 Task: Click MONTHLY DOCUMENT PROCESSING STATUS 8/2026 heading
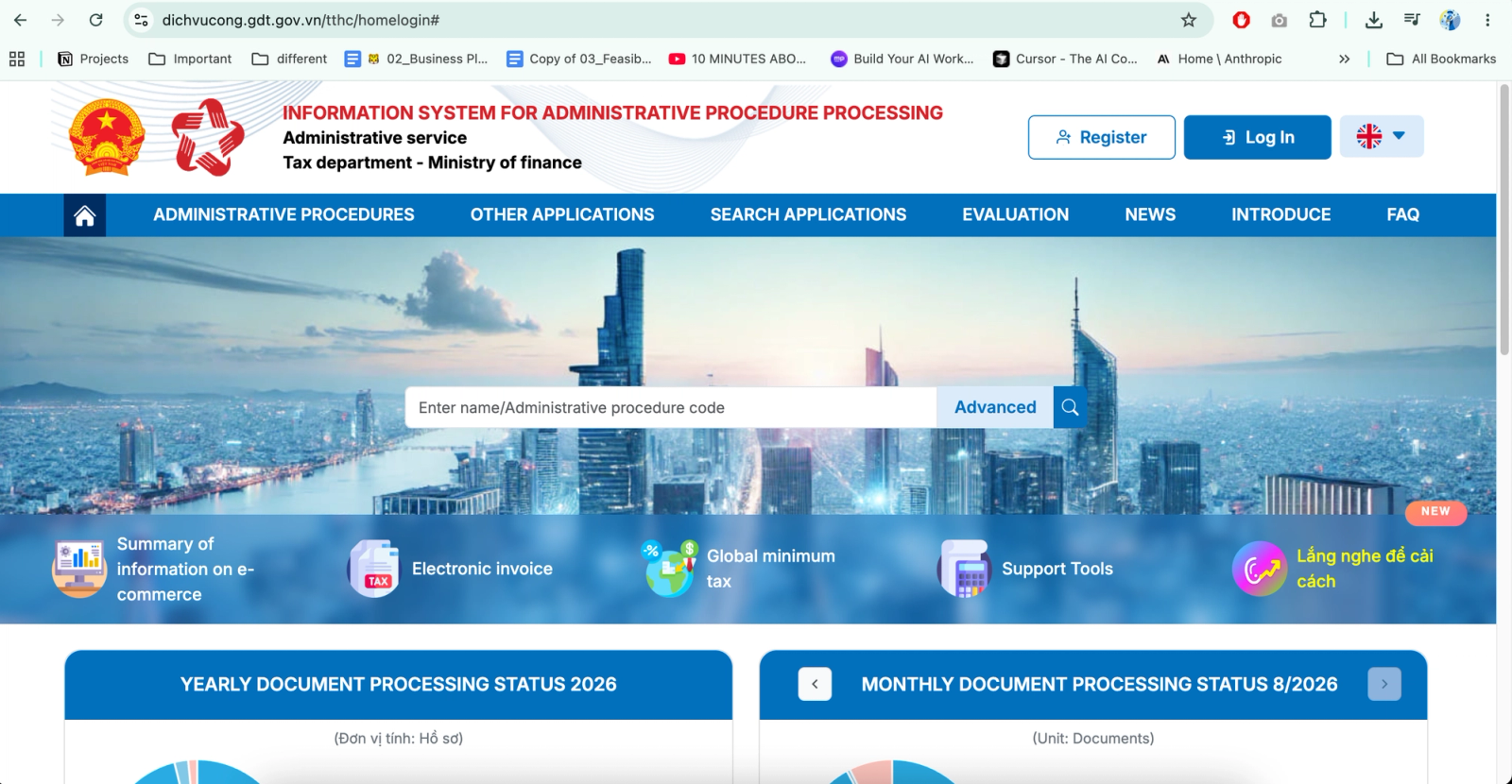click(x=1099, y=684)
